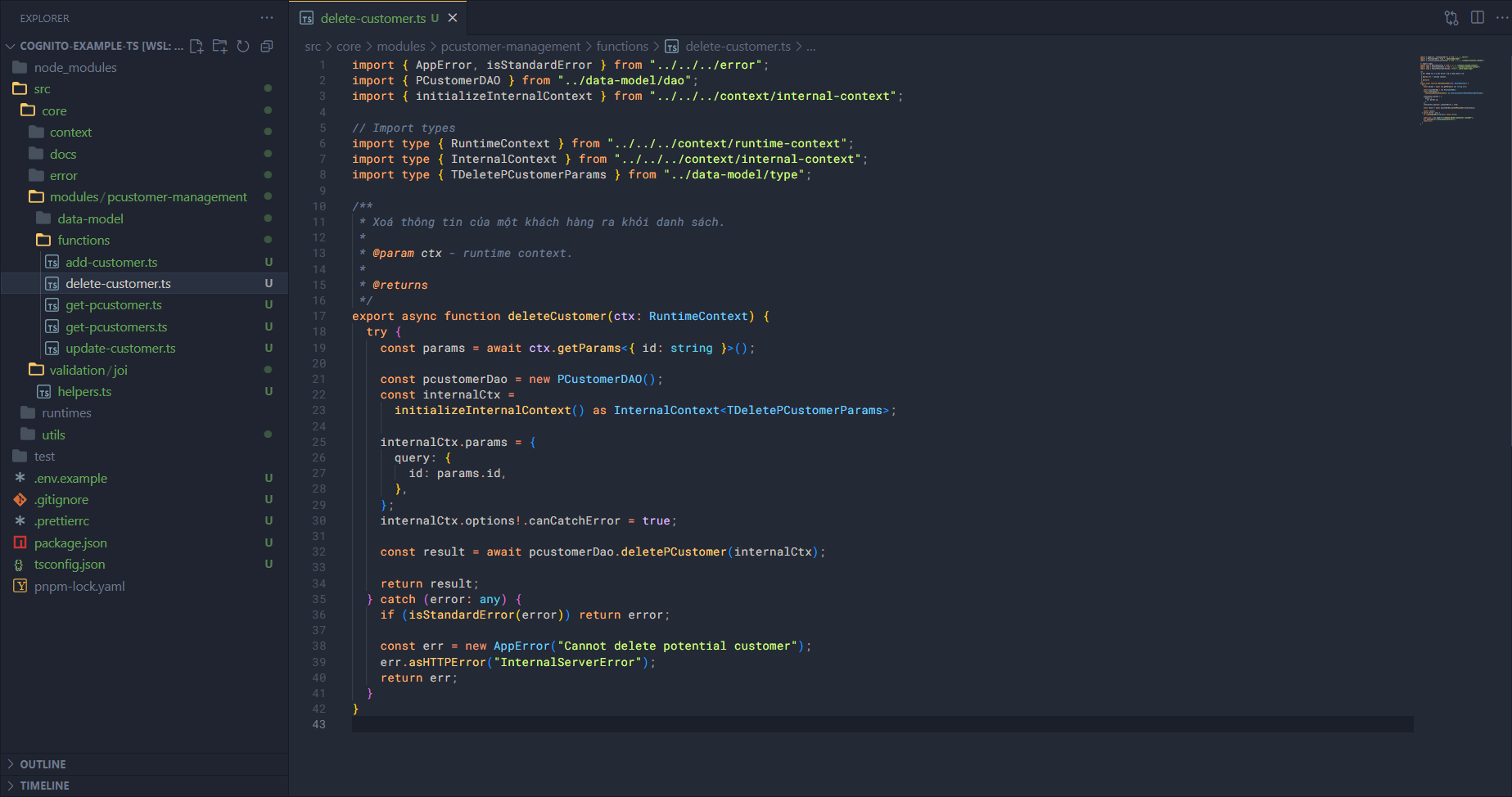Open package.json from the Explorer
This screenshot has height=797, width=1512.
pyautogui.click(x=70, y=543)
